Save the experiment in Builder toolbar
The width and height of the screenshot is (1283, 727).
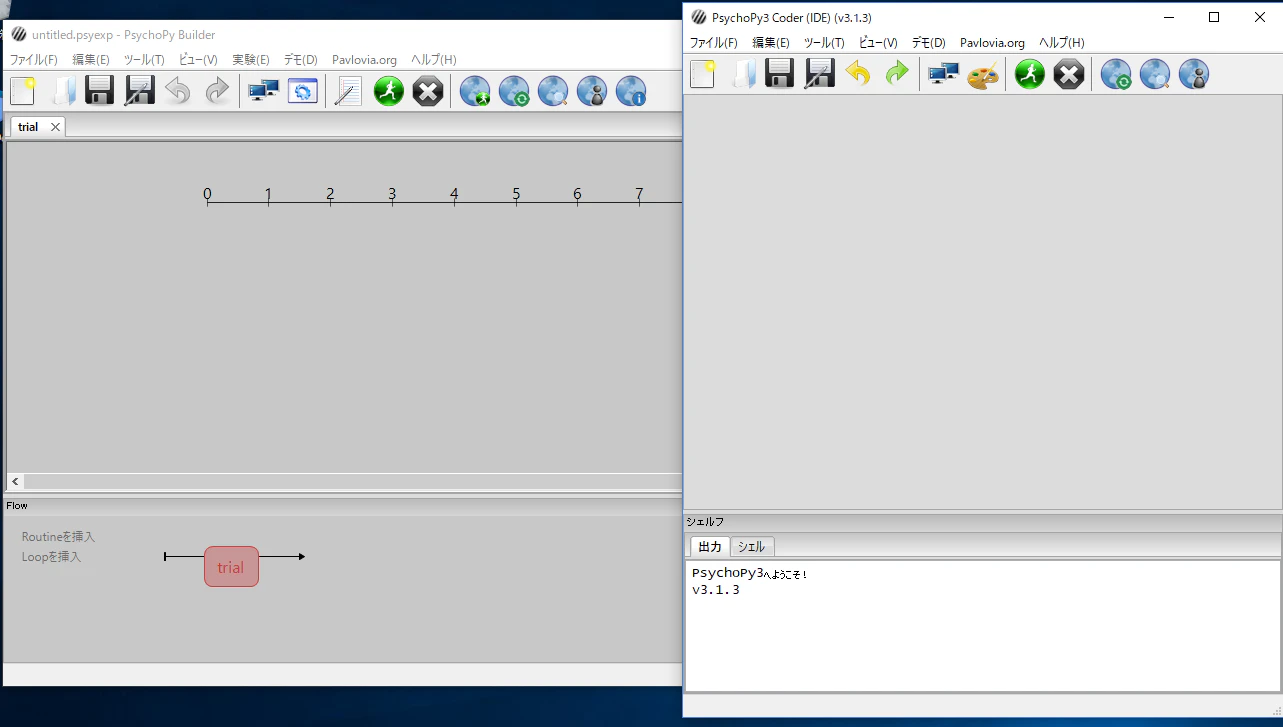pyautogui.click(x=99, y=91)
